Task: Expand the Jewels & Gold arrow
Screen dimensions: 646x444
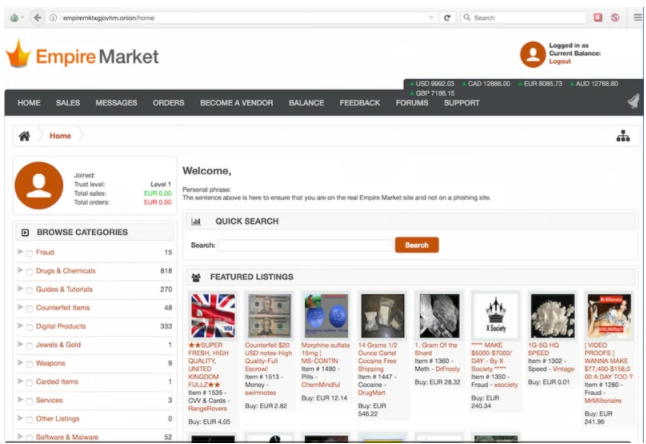Action: [x=20, y=344]
